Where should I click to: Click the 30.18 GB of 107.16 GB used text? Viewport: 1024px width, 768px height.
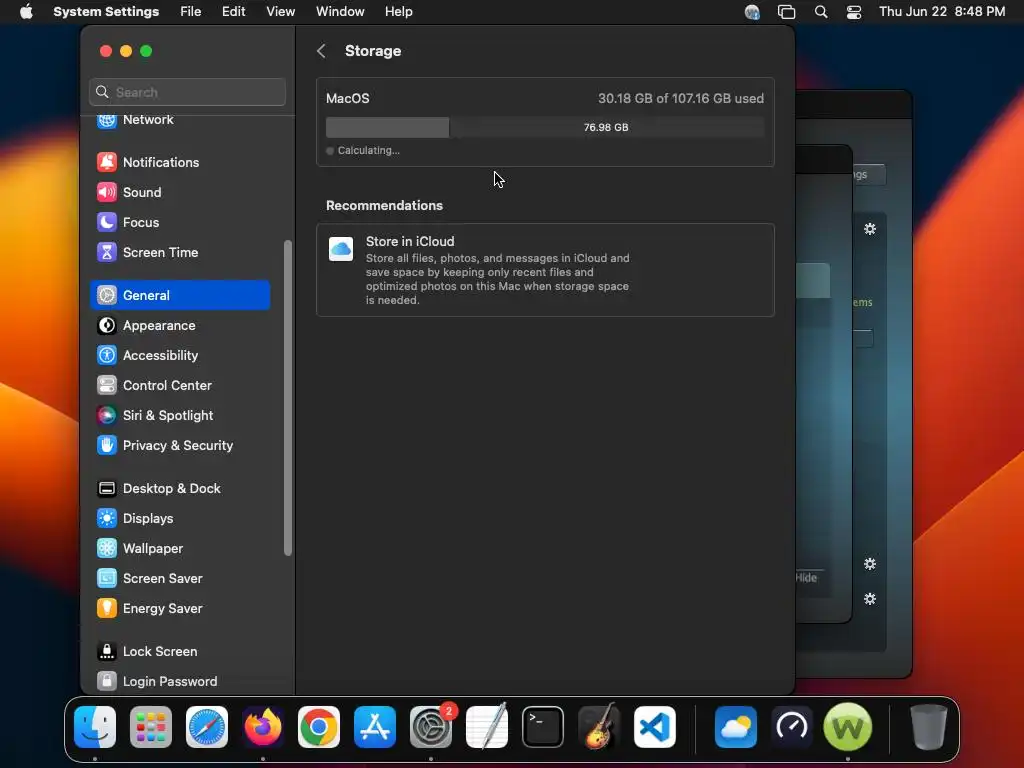680,99
